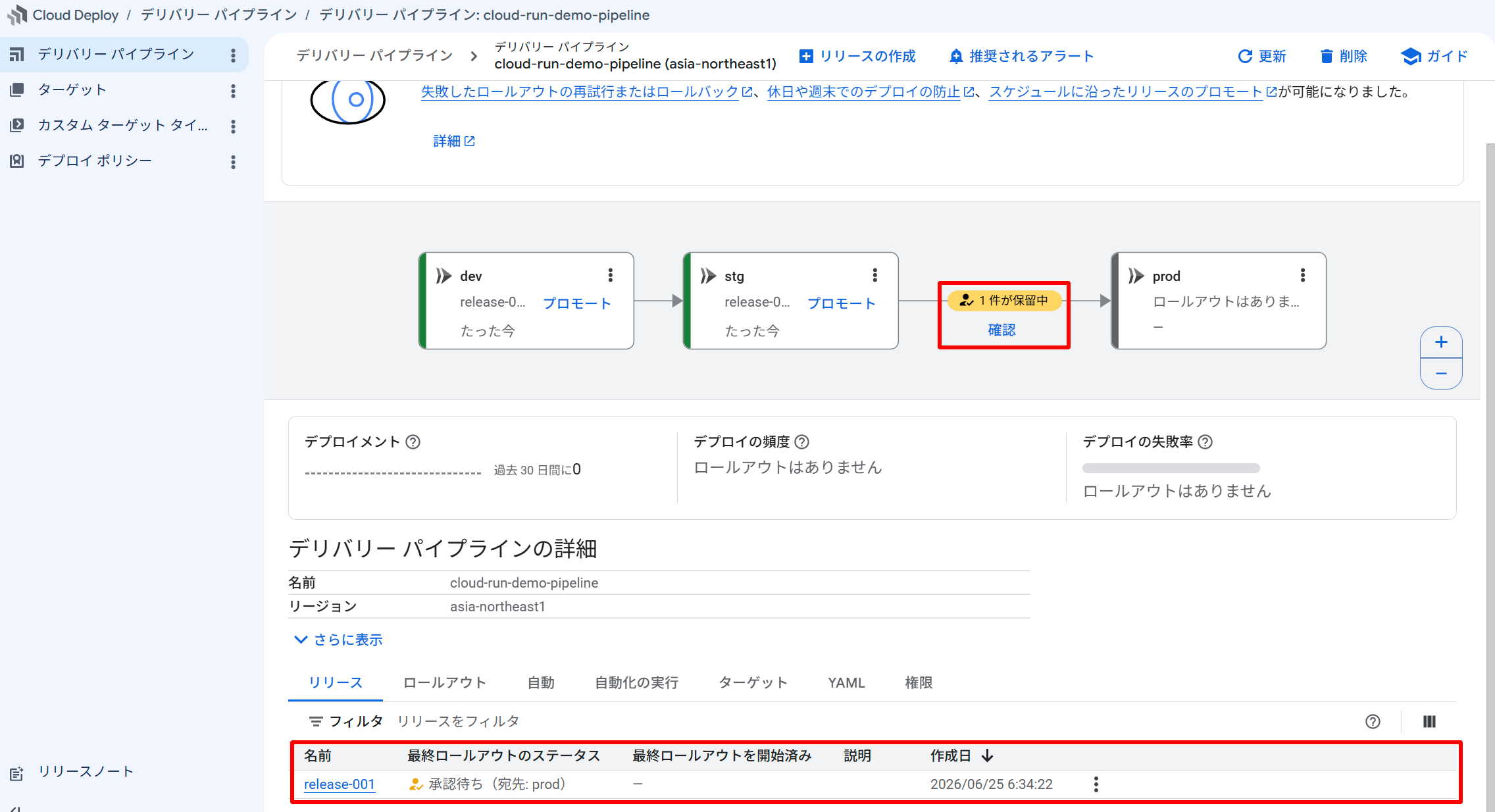The image size is (1495, 812).
Task: Click the 1 件が保留中 badge
Action: [1004, 301]
